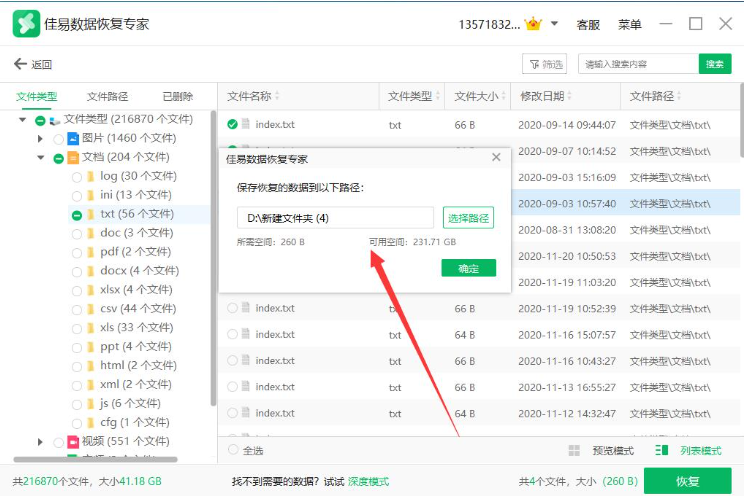Viewport: 749px width, 504px height.
Task: Click the save path D:\新建文件夹 (4) field
Action: click(x=335, y=218)
